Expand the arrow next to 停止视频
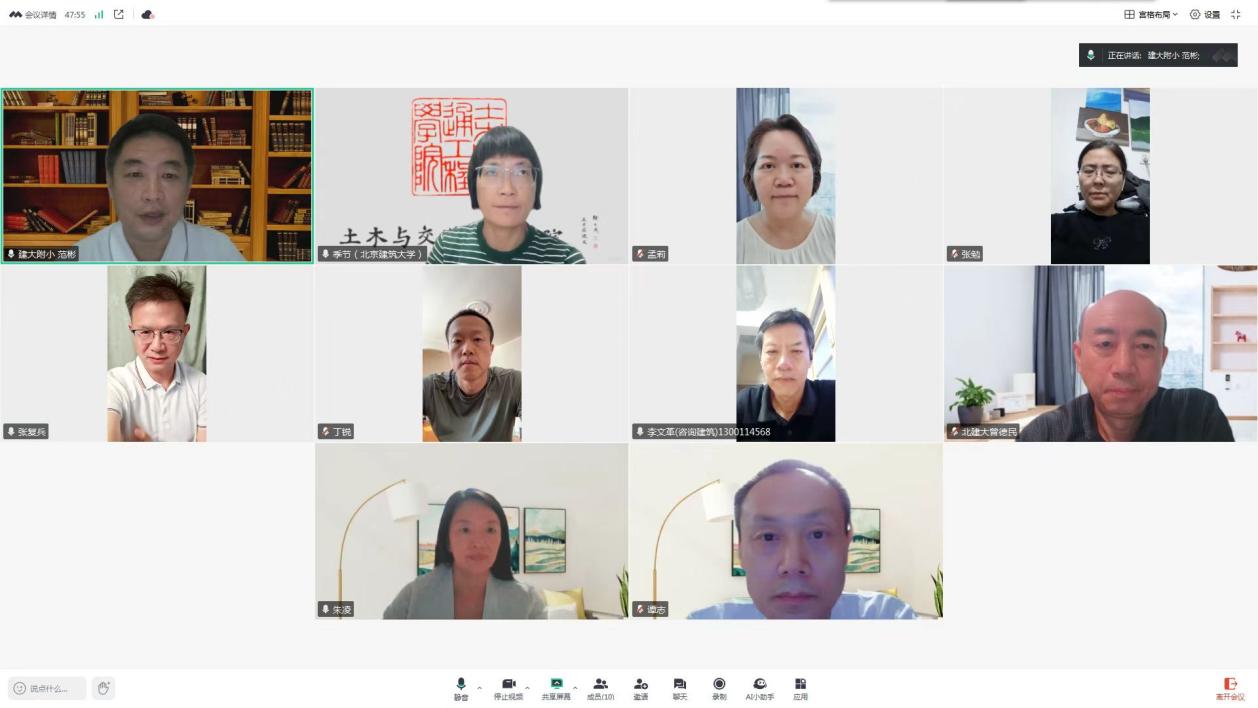The height and width of the screenshot is (708, 1258). click(x=528, y=688)
